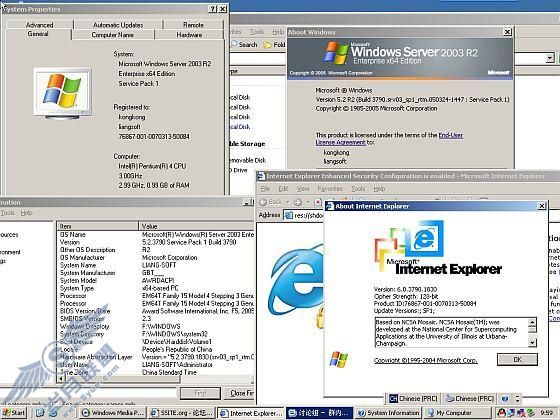Open the Forward history dropdown in Internet Explorer

click(x=308, y=202)
